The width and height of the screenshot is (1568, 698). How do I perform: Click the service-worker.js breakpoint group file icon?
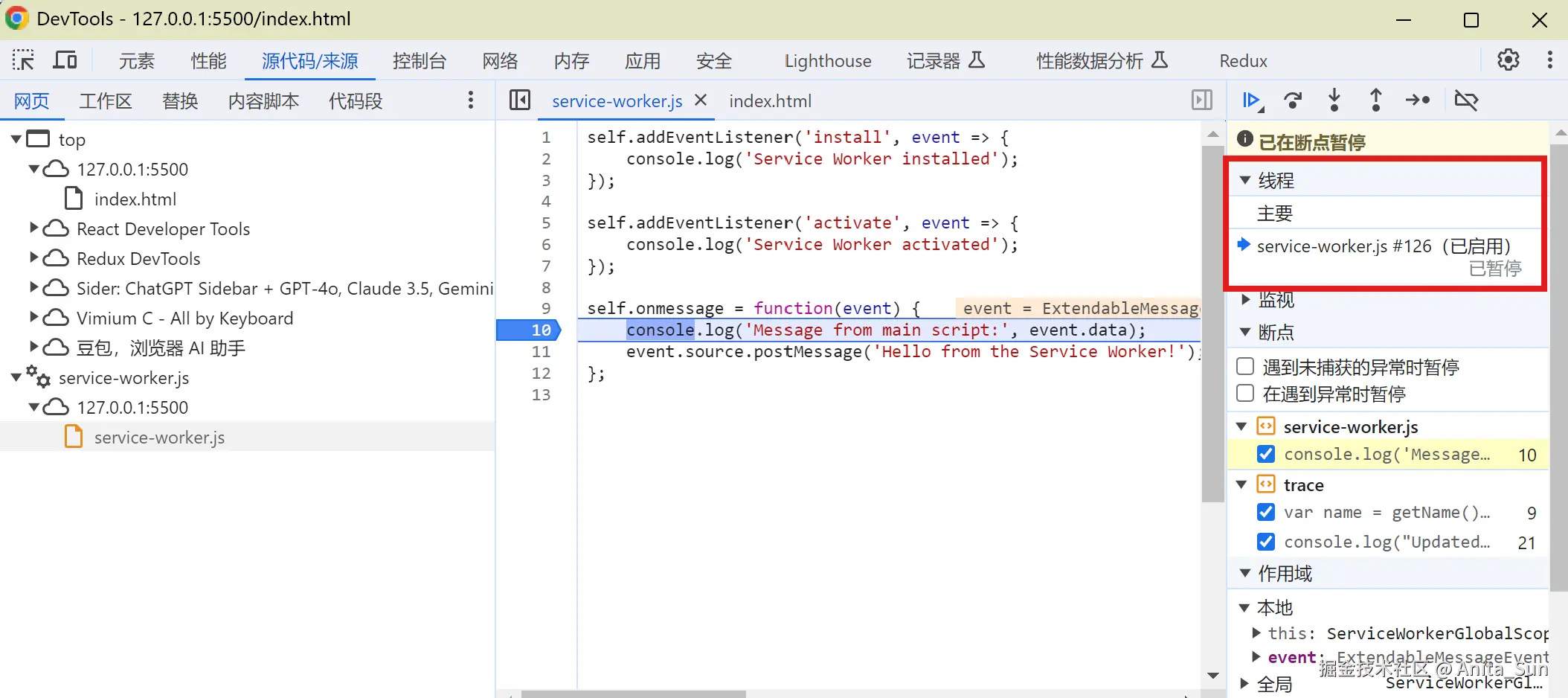point(1265,426)
